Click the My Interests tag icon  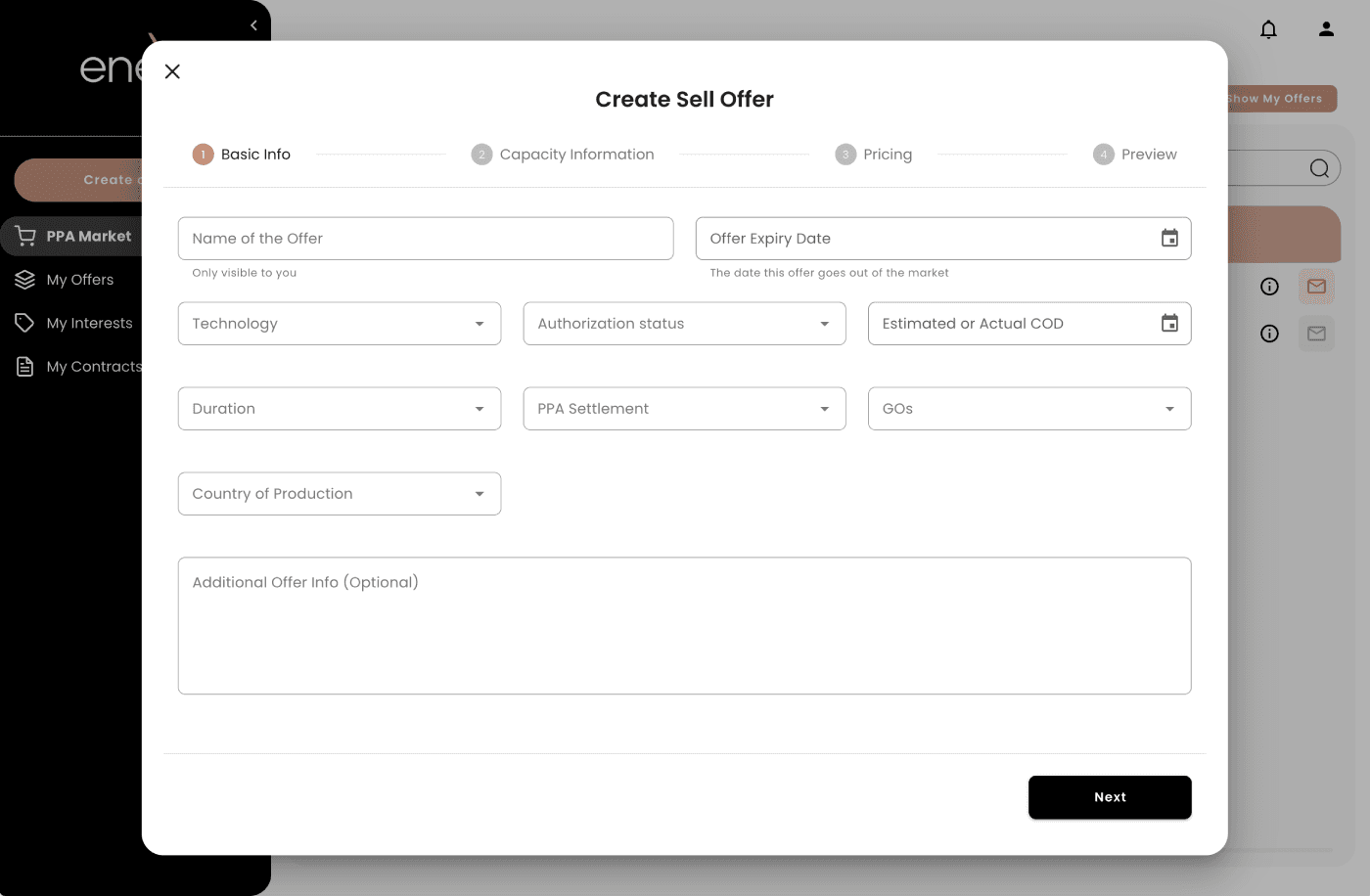(x=25, y=323)
